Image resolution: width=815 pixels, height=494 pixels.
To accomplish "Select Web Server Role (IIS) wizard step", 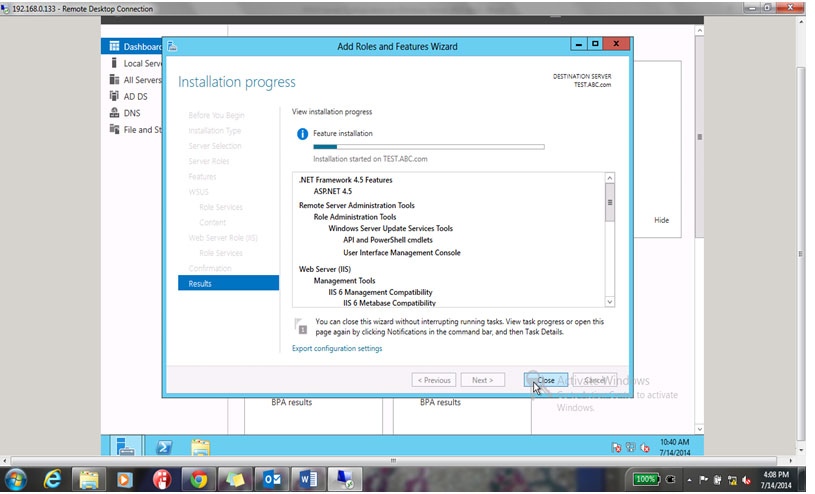I will pos(223,238).
